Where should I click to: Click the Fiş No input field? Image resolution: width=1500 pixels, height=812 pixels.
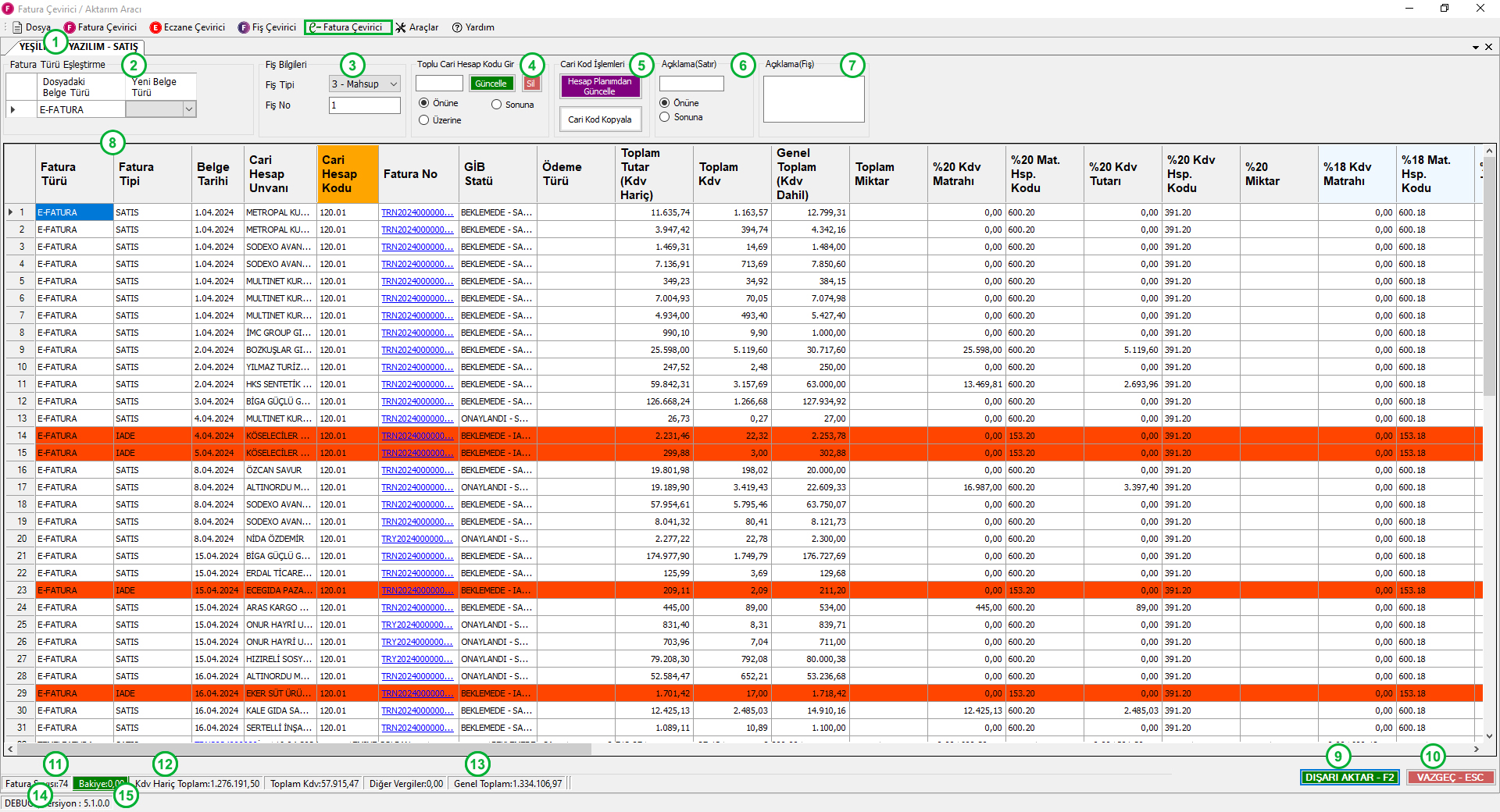(365, 105)
